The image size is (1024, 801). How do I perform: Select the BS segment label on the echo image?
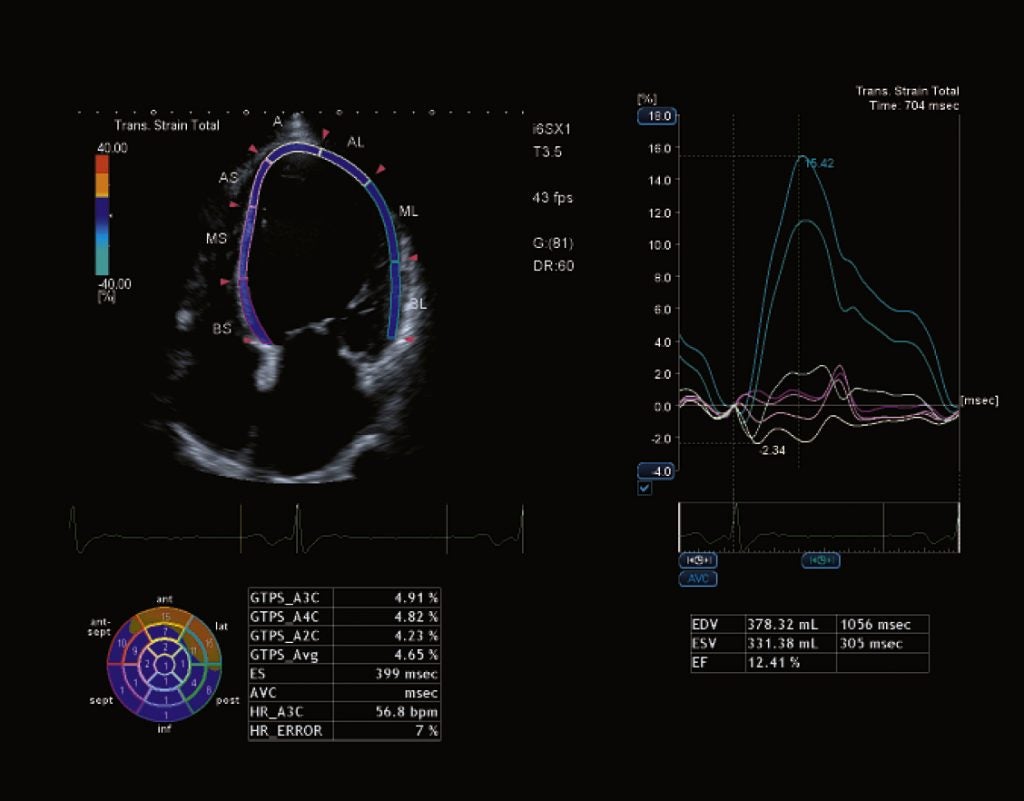(x=222, y=328)
